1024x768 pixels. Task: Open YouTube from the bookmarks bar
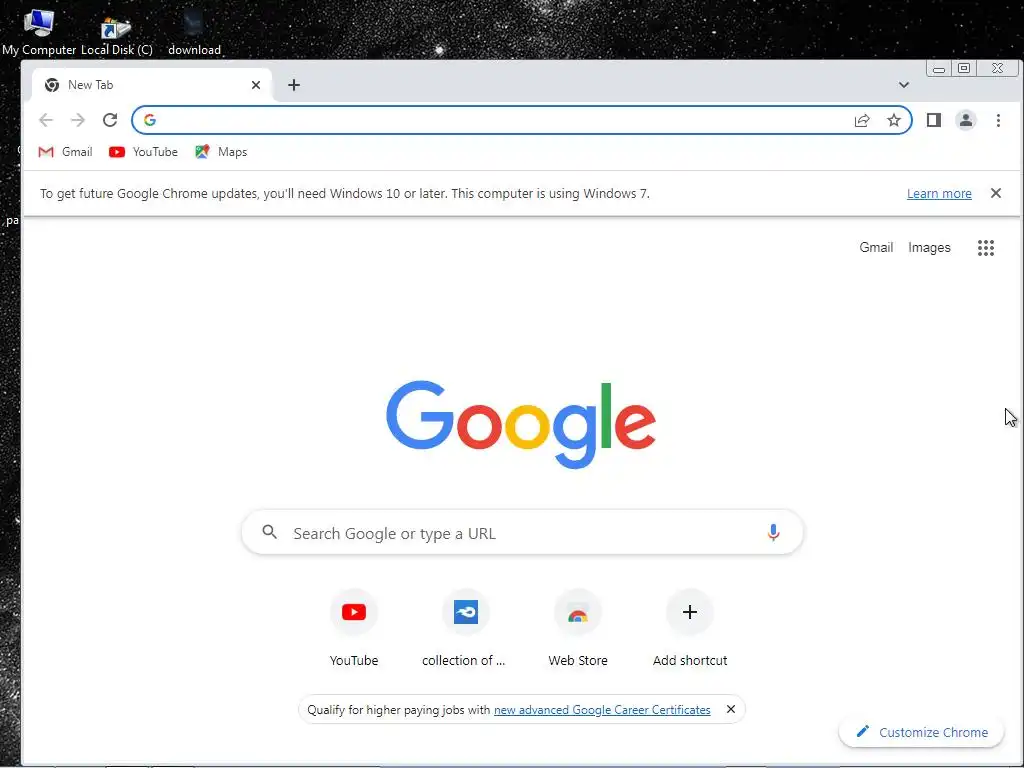[x=143, y=152]
